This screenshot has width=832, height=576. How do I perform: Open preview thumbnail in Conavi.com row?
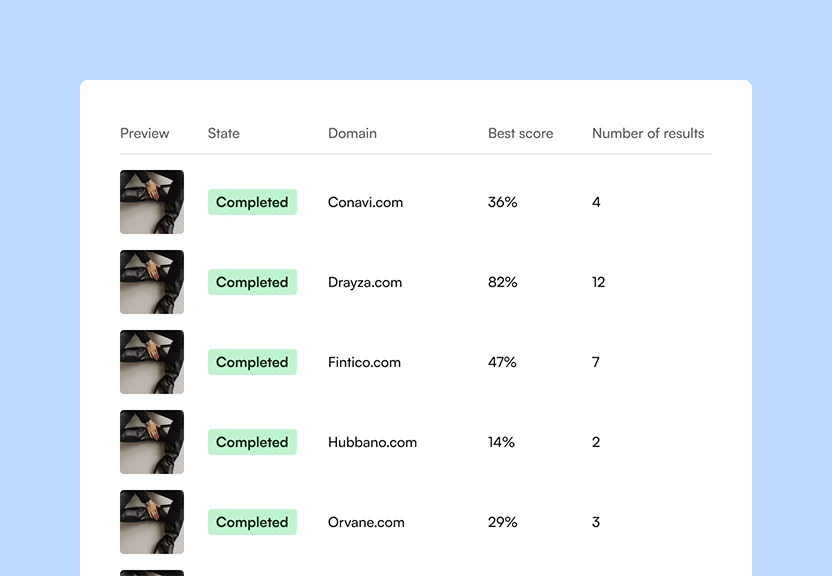coord(152,202)
